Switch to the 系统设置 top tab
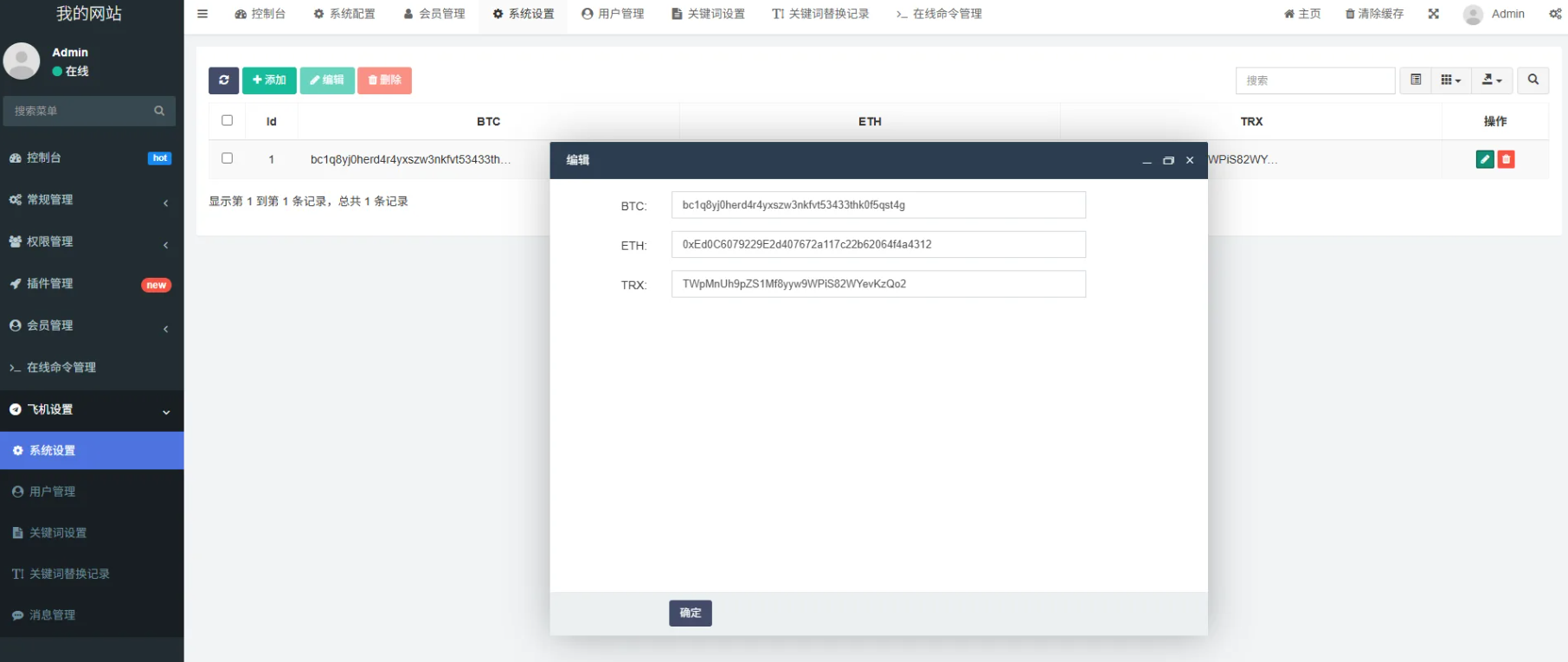The image size is (1568, 662). [524, 14]
